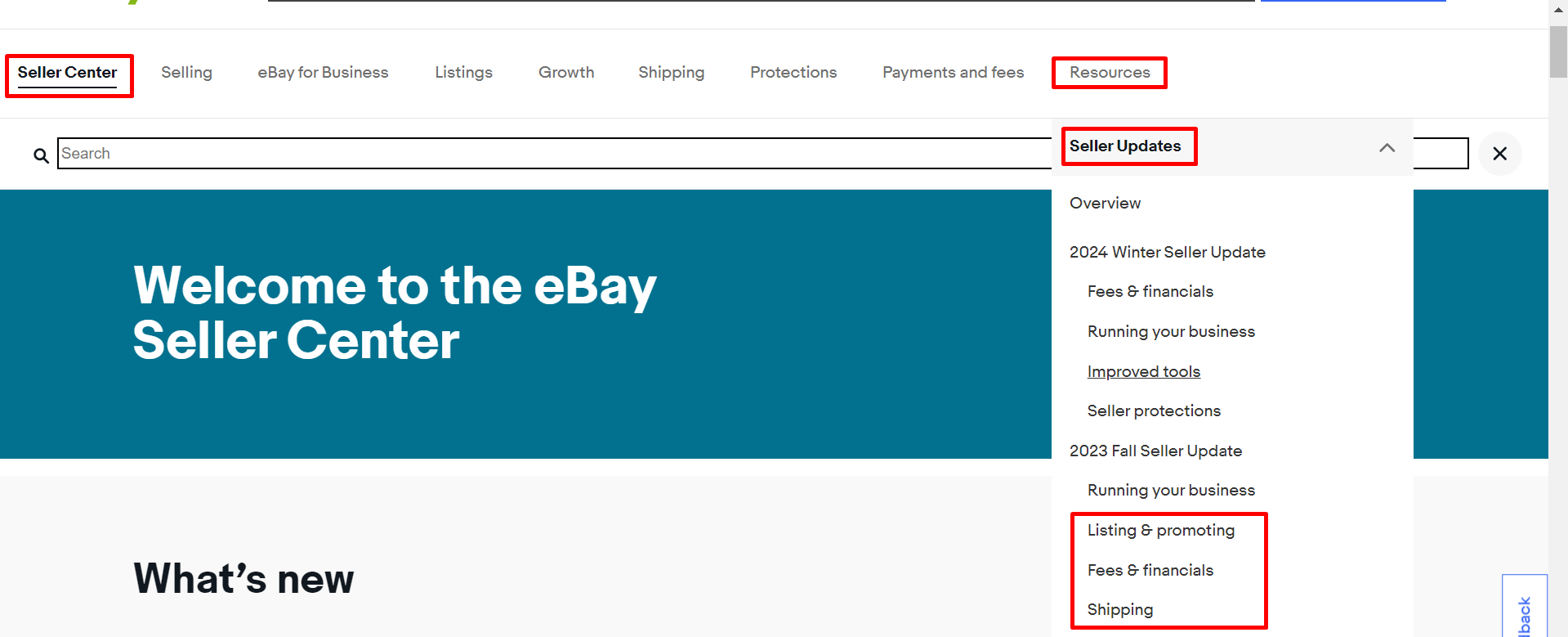Open Fees & financials under 2023 Fall
This screenshot has width=1568, height=637.
pyautogui.click(x=1150, y=570)
